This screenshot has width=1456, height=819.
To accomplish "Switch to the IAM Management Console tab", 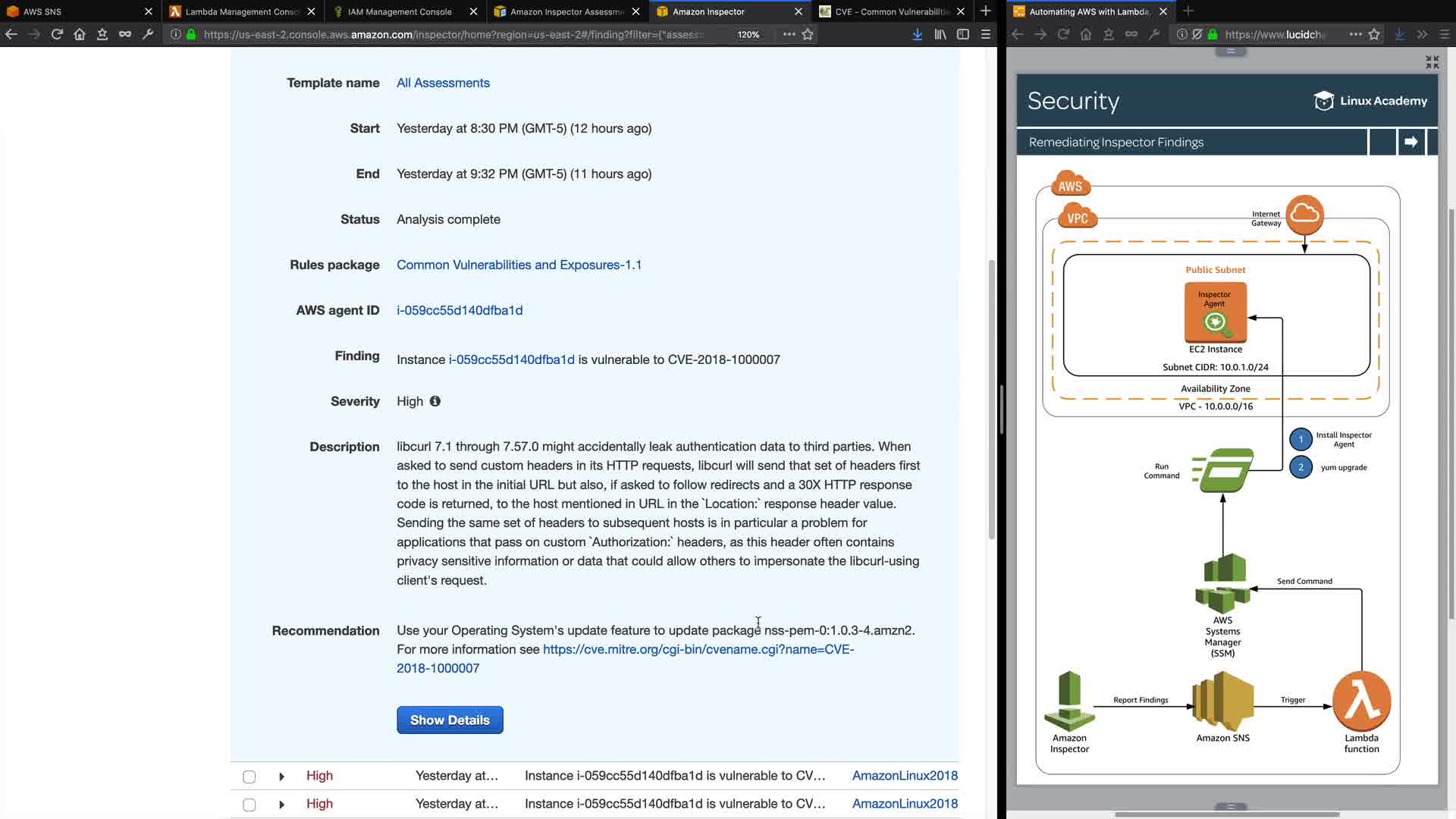I will (x=400, y=11).
